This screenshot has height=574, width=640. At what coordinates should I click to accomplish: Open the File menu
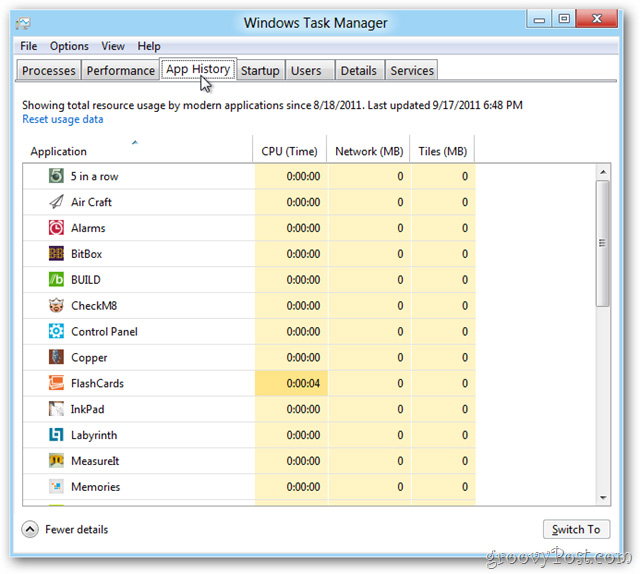(x=29, y=46)
